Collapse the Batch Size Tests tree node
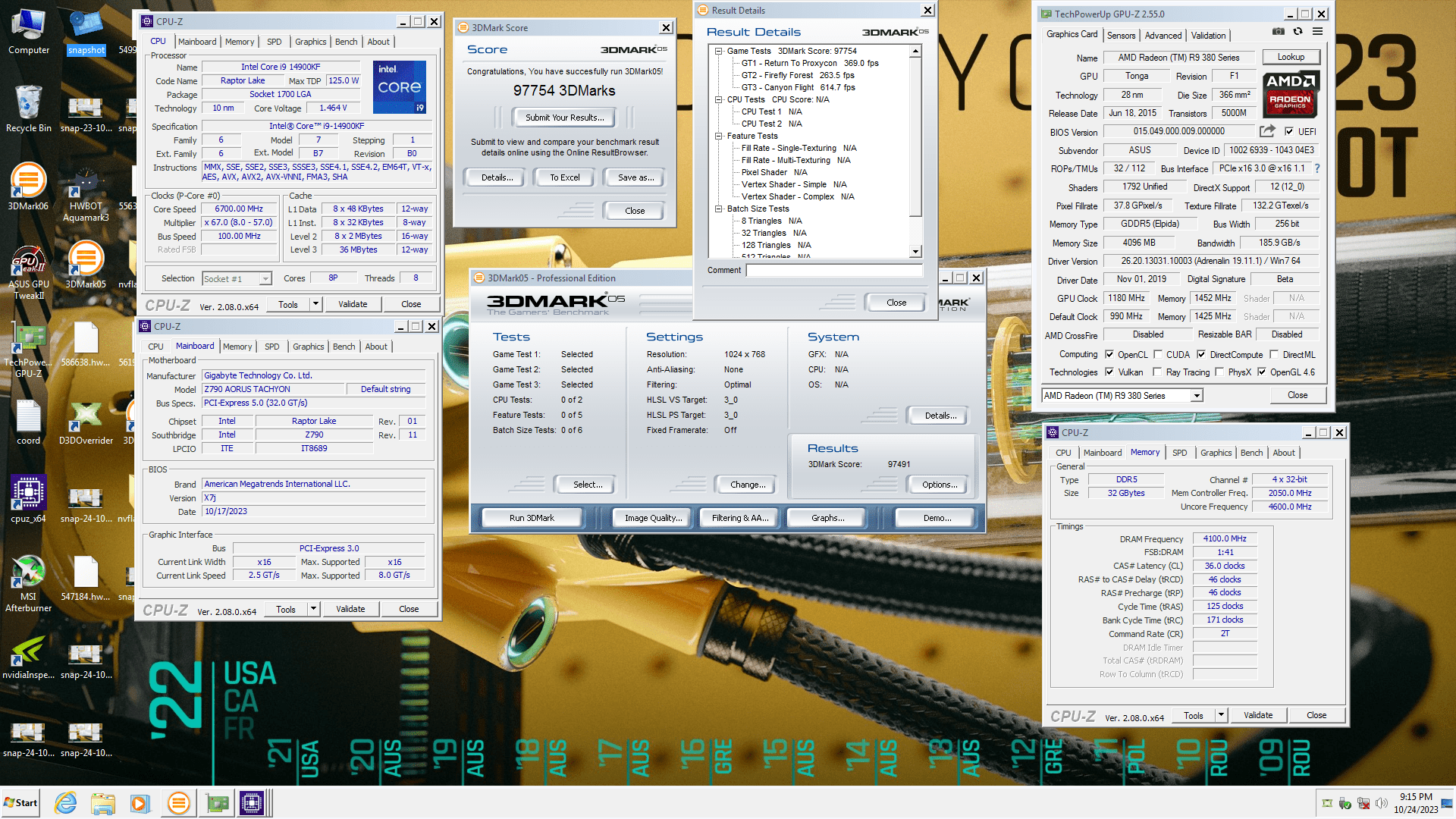1456x819 pixels. [718, 209]
